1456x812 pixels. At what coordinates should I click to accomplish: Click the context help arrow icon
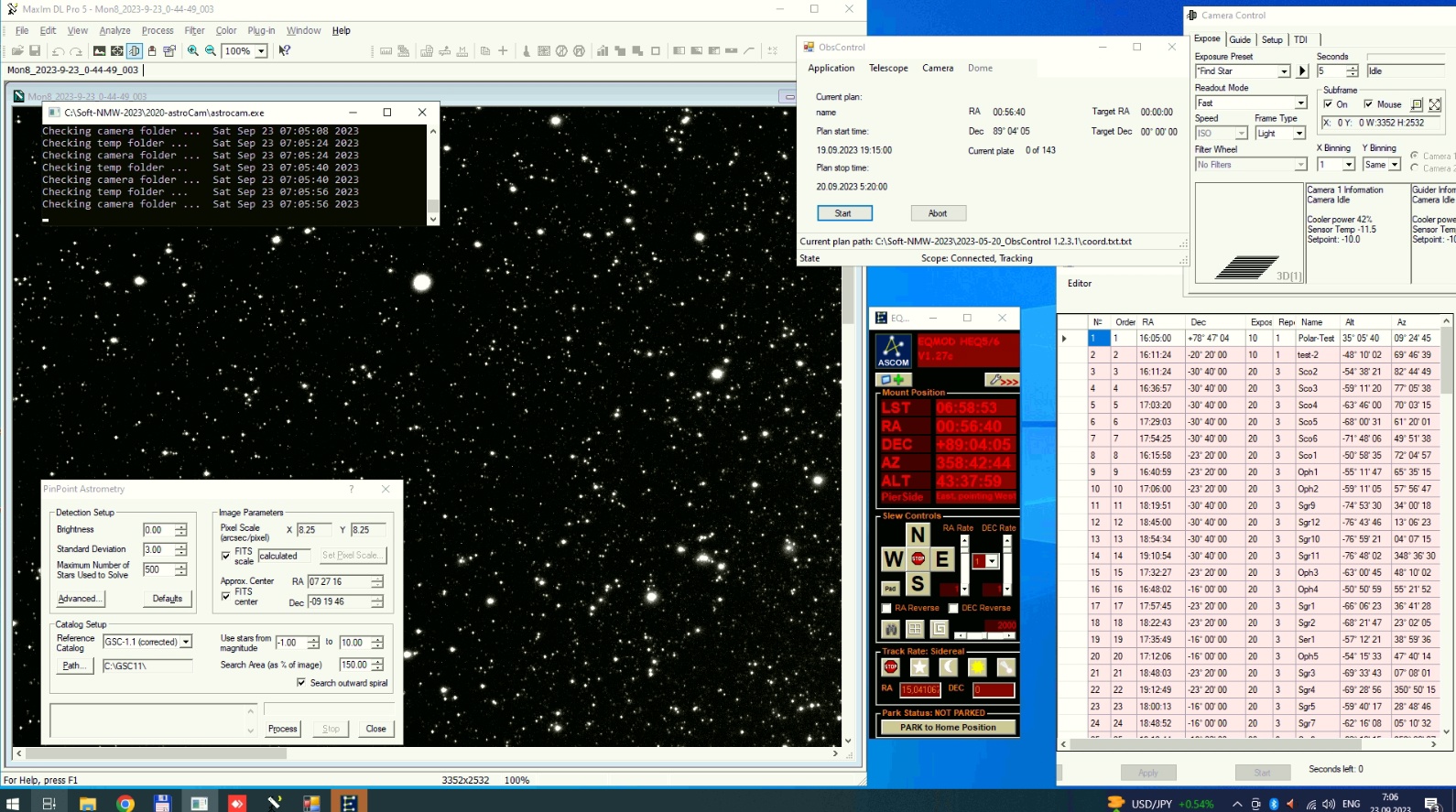285,51
